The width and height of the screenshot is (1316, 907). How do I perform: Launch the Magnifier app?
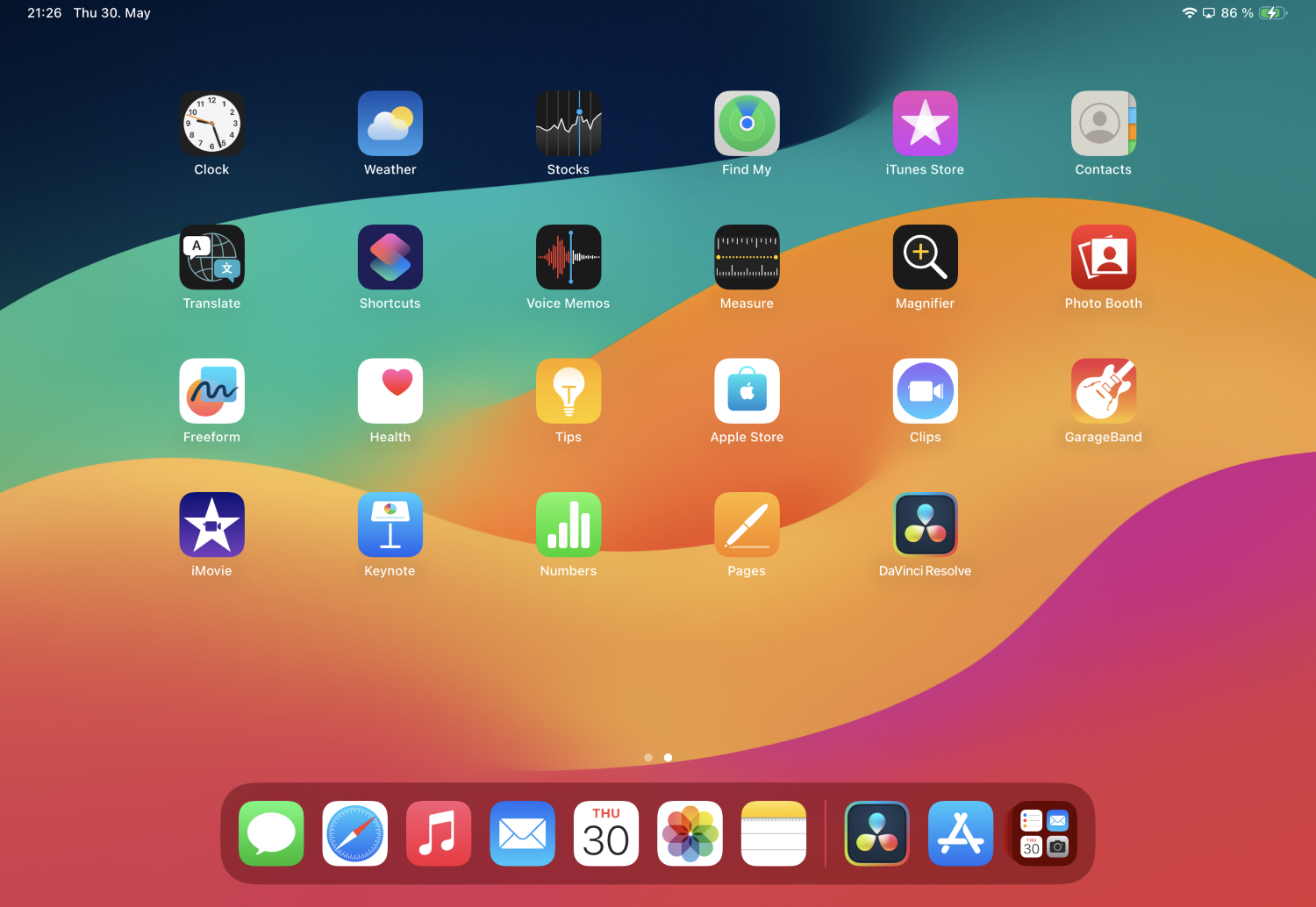[925, 257]
